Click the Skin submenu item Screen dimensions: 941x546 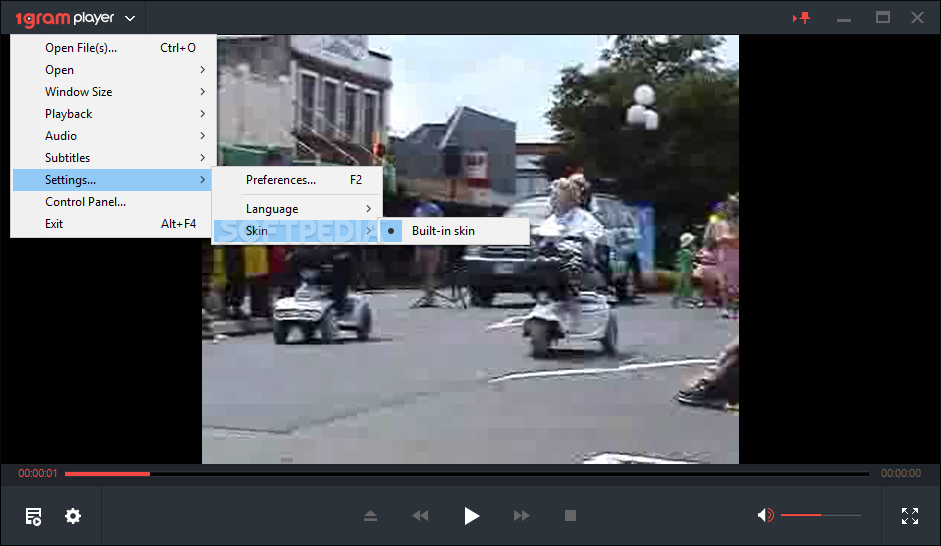coord(296,231)
